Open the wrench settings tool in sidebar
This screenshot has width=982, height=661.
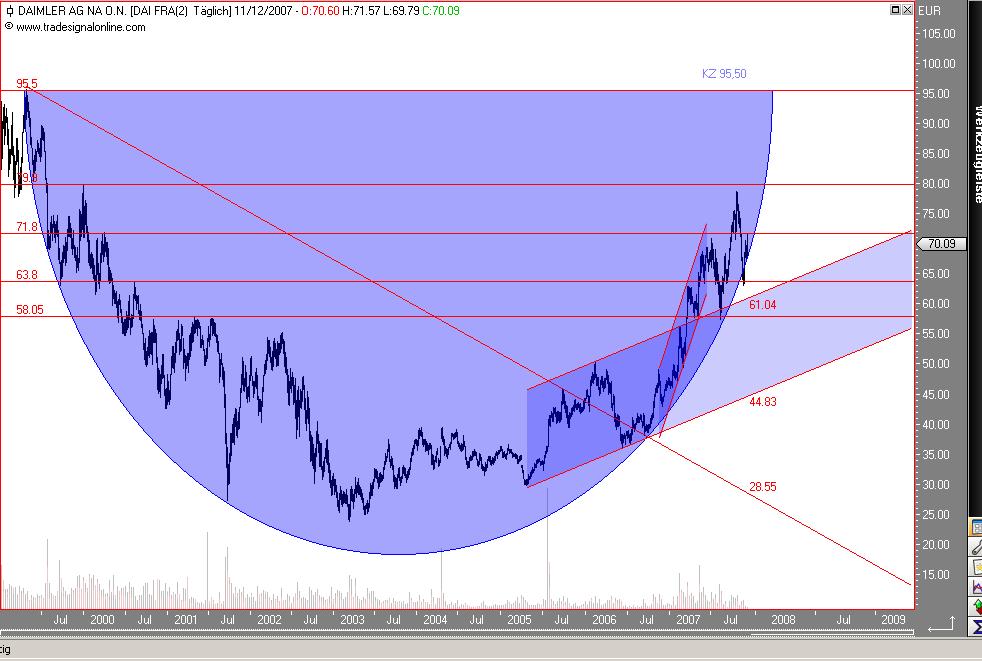pos(976,547)
